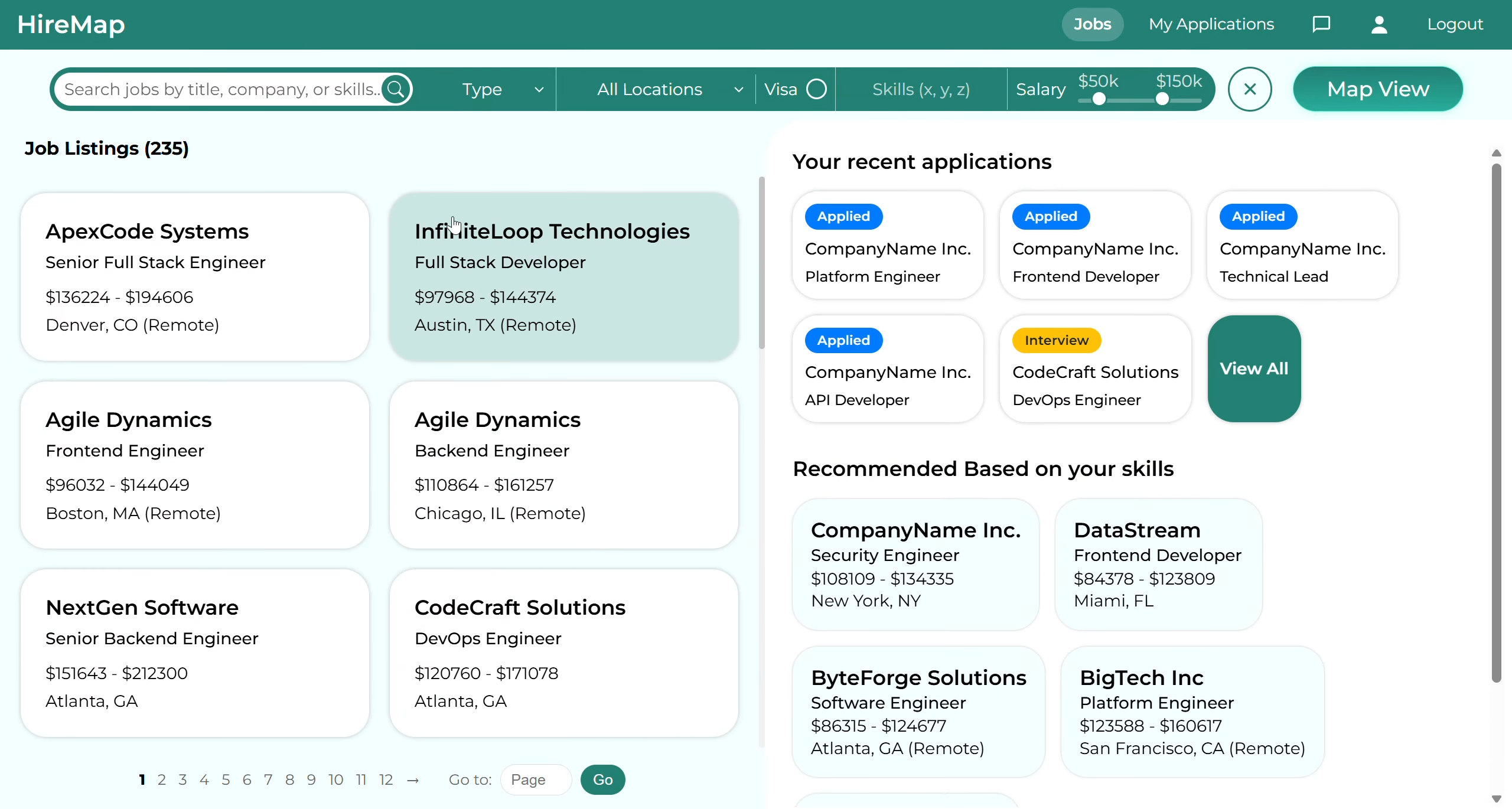Log out of HireMap

pos(1455,24)
